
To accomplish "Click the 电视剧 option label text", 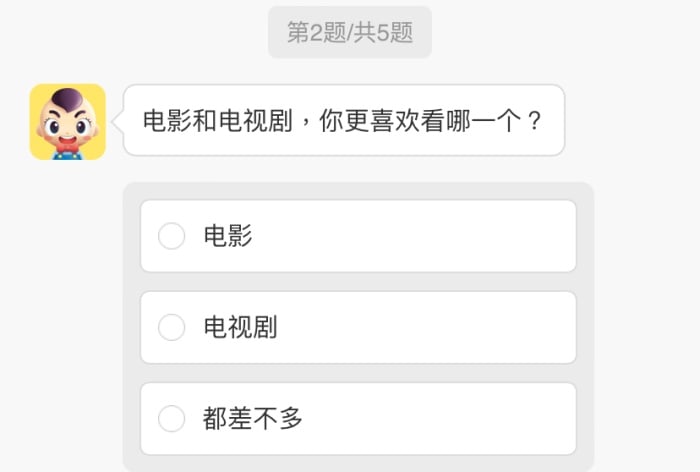I will (x=240, y=327).
